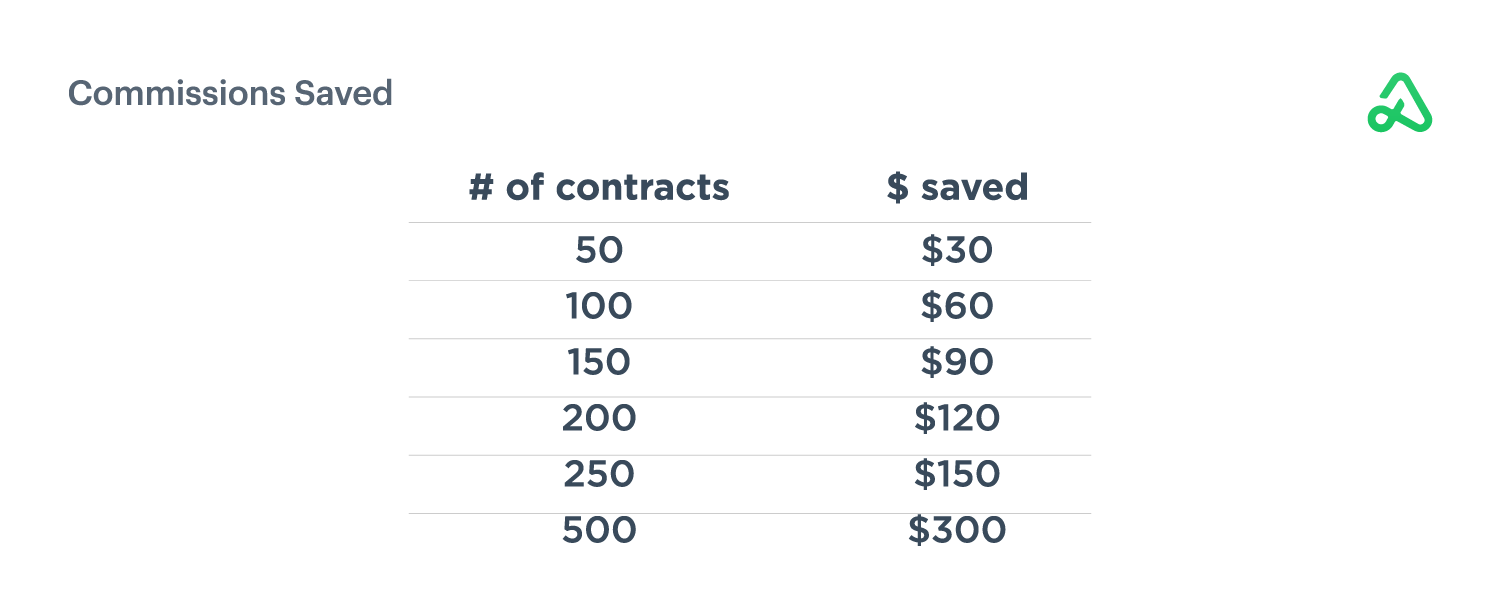Click the 50 contracts cell
This screenshot has width=1500, height=616.
tap(599, 250)
